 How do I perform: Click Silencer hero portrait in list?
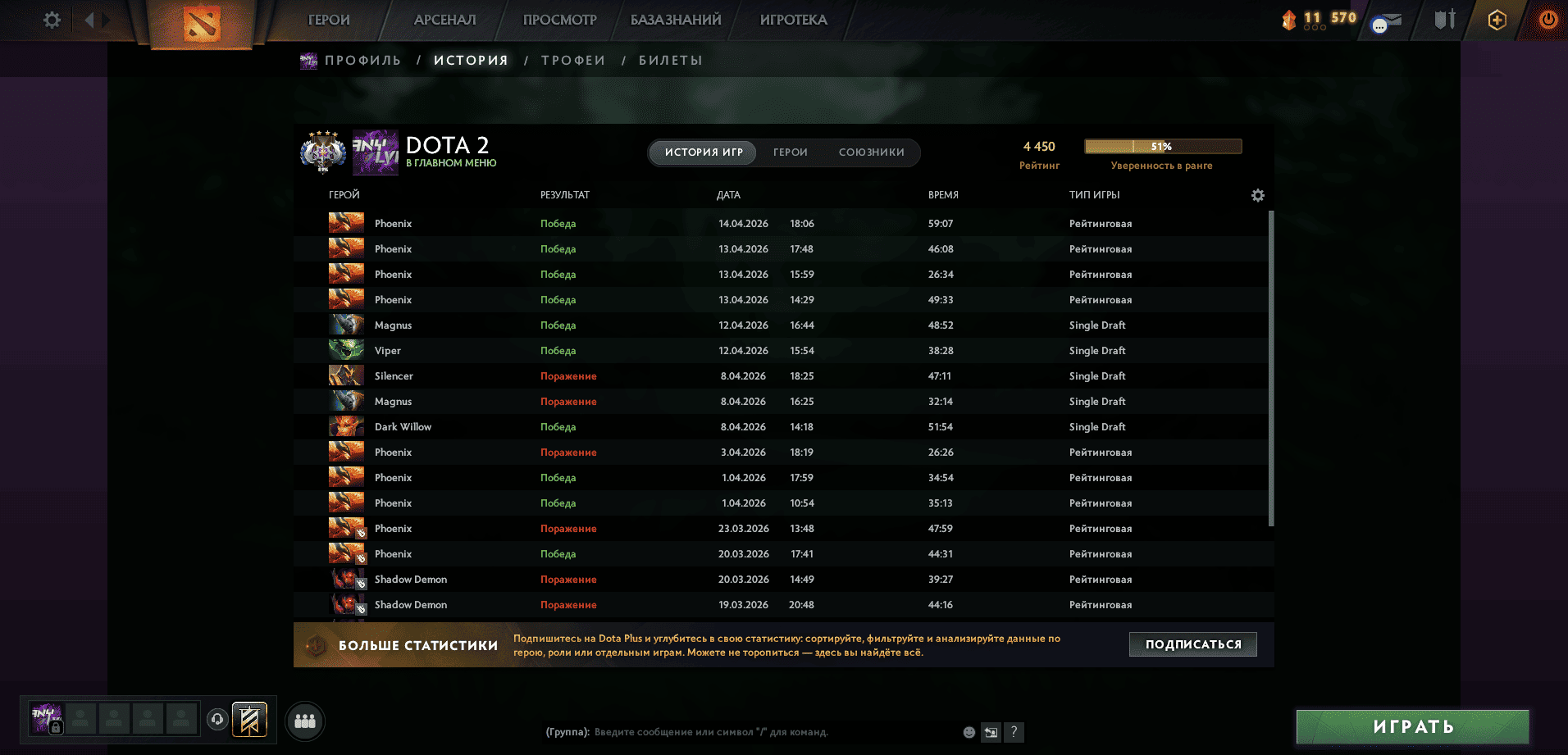(x=346, y=375)
